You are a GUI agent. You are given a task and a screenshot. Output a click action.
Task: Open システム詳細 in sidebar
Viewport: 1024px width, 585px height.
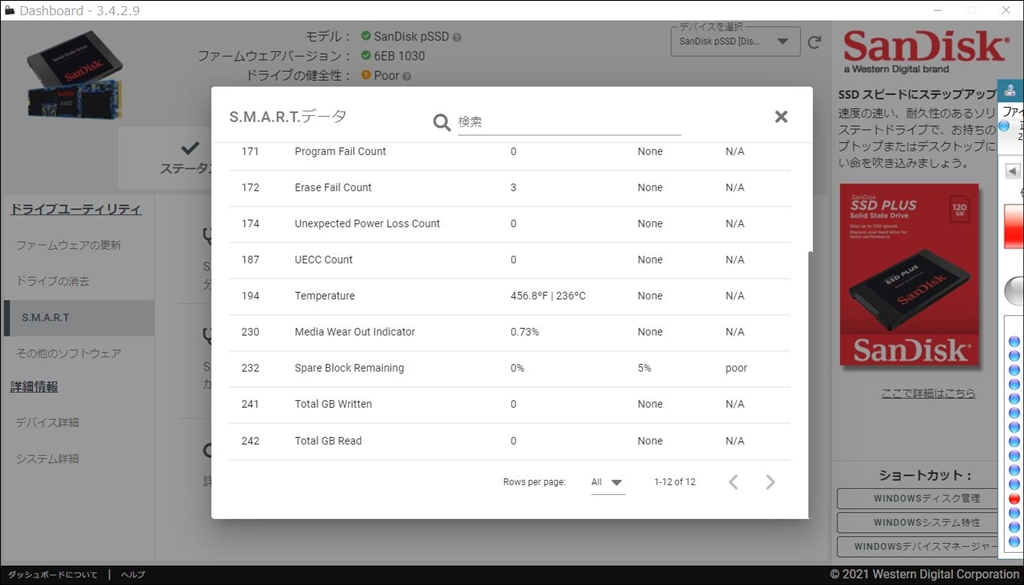tap(48, 458)
